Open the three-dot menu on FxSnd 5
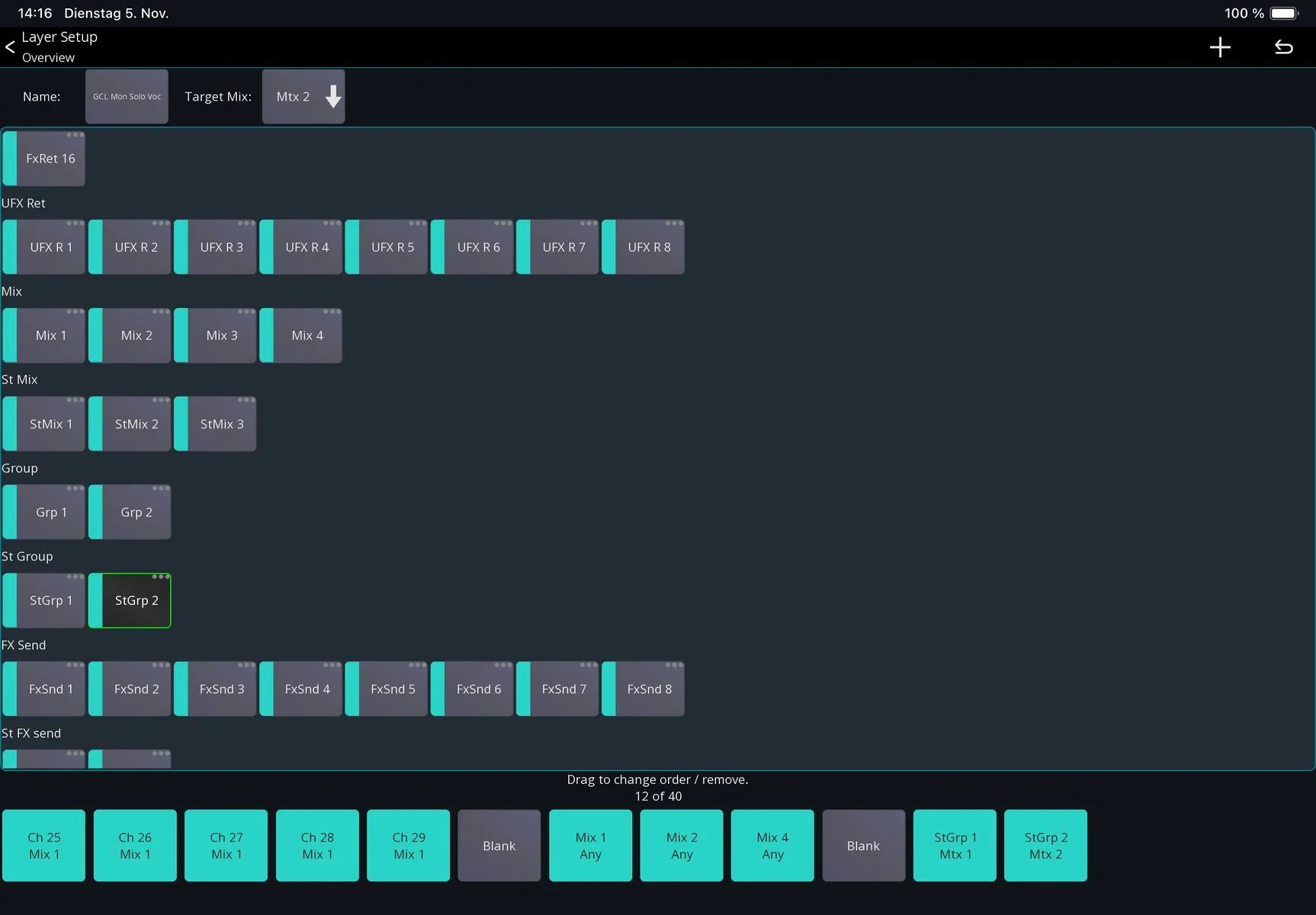The width and height of the screenshot is (1316, 915). pos(417,666)
